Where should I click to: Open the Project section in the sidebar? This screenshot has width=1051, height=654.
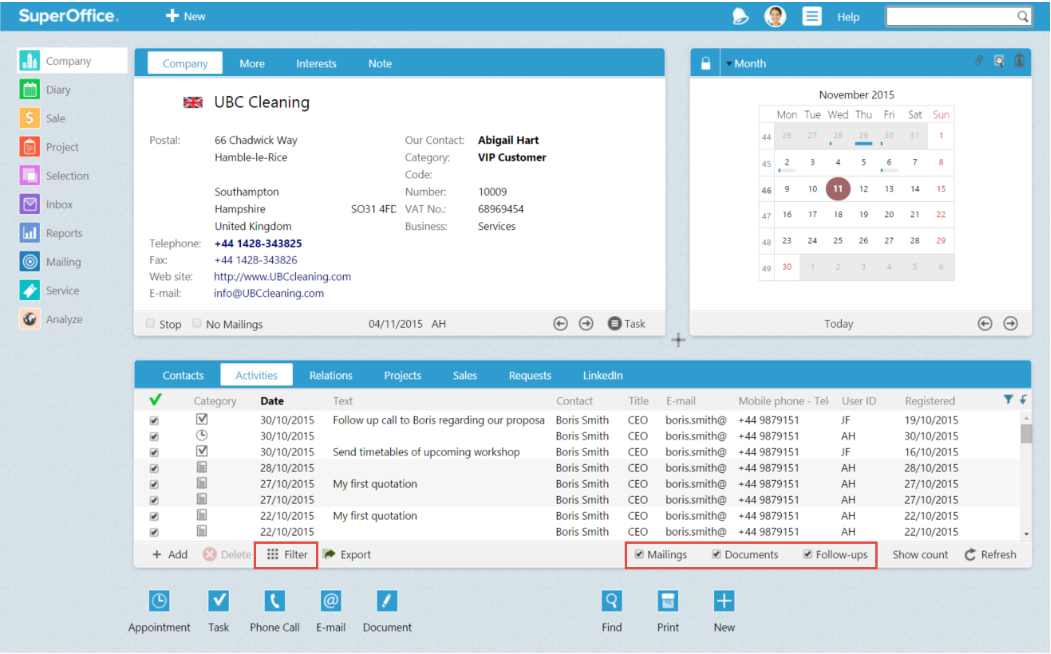(x=49, y=147)
